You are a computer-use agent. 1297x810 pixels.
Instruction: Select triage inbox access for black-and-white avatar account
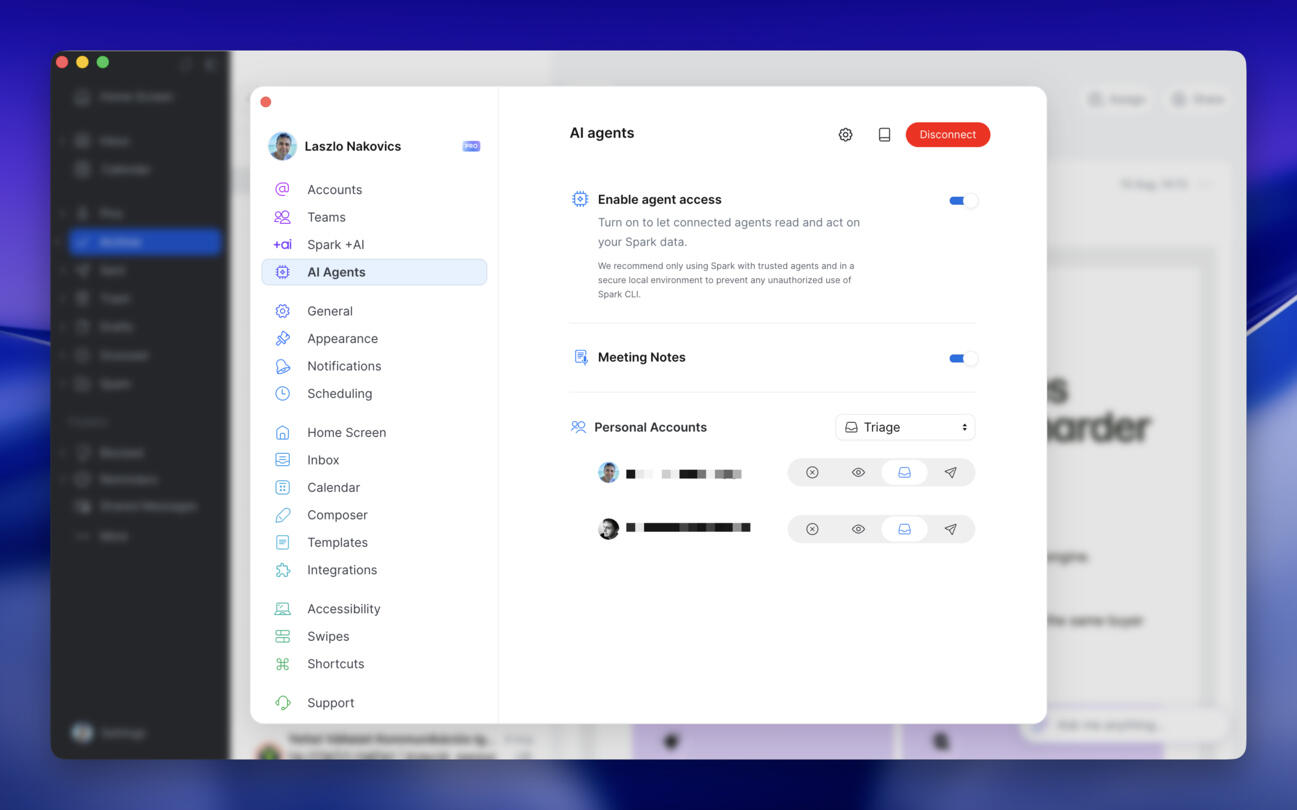(904, 529)
